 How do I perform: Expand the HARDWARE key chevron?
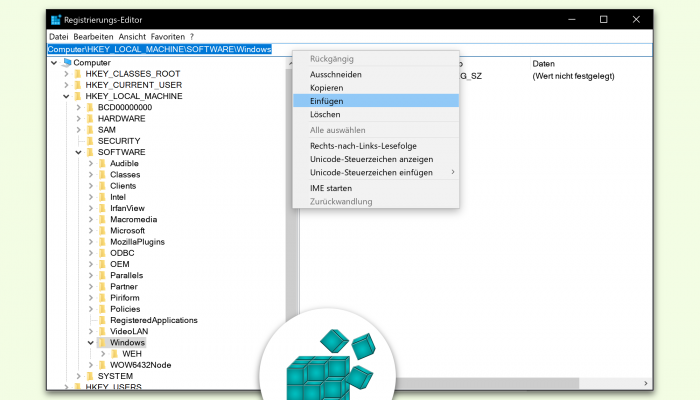(79, 118)
